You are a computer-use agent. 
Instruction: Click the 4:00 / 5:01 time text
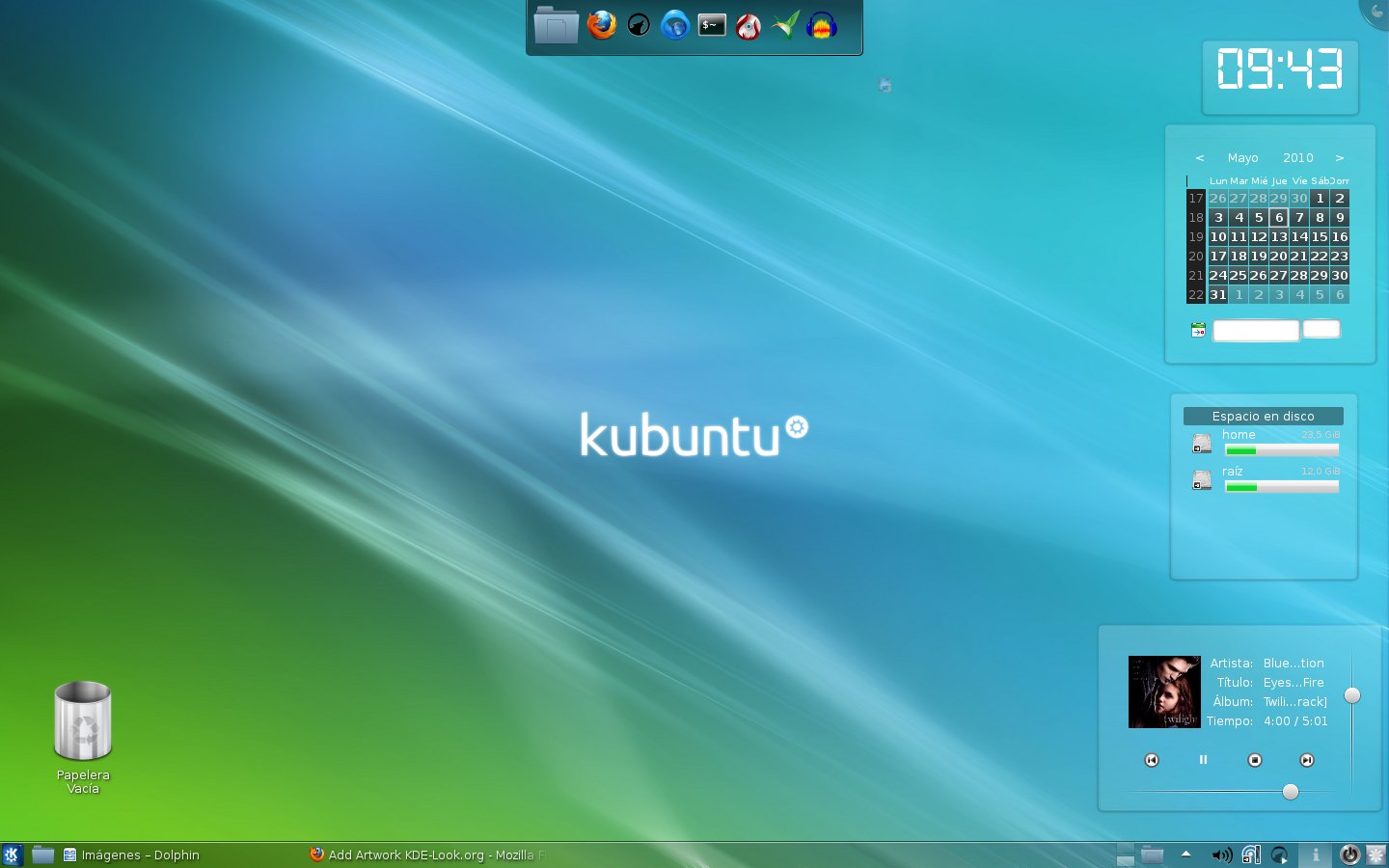(x=1295, y=720)
